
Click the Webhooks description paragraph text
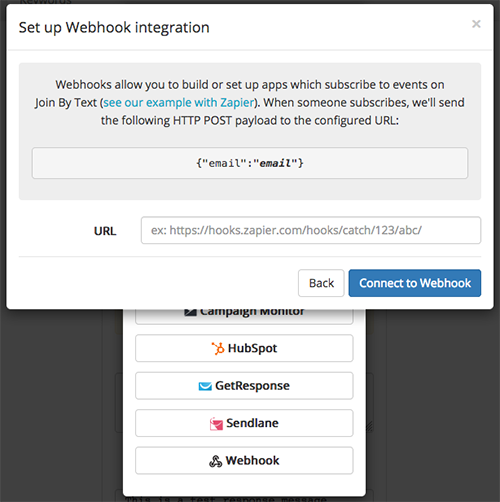[250, 102]
